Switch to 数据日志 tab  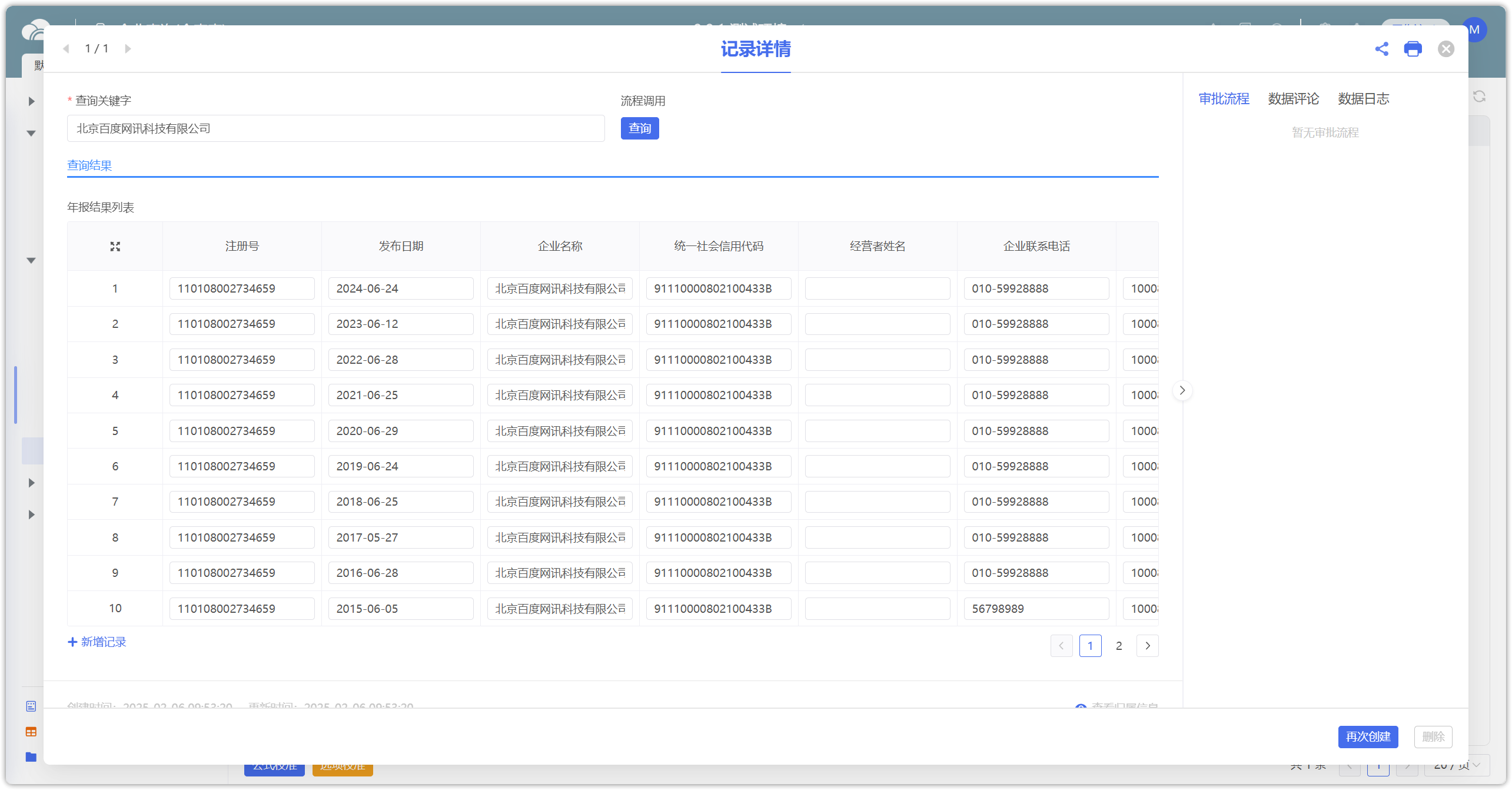point(1363,99)
